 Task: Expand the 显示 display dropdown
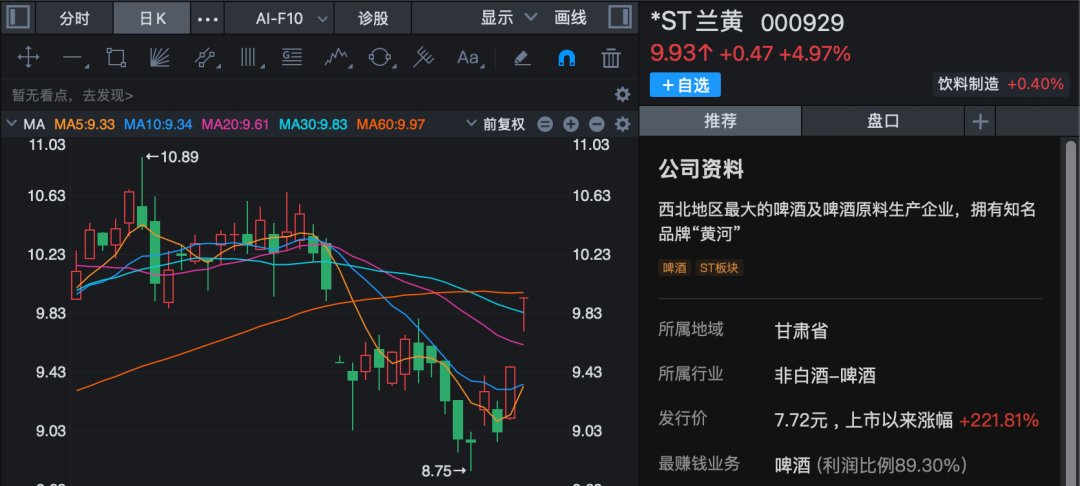(x=508, y=18)
